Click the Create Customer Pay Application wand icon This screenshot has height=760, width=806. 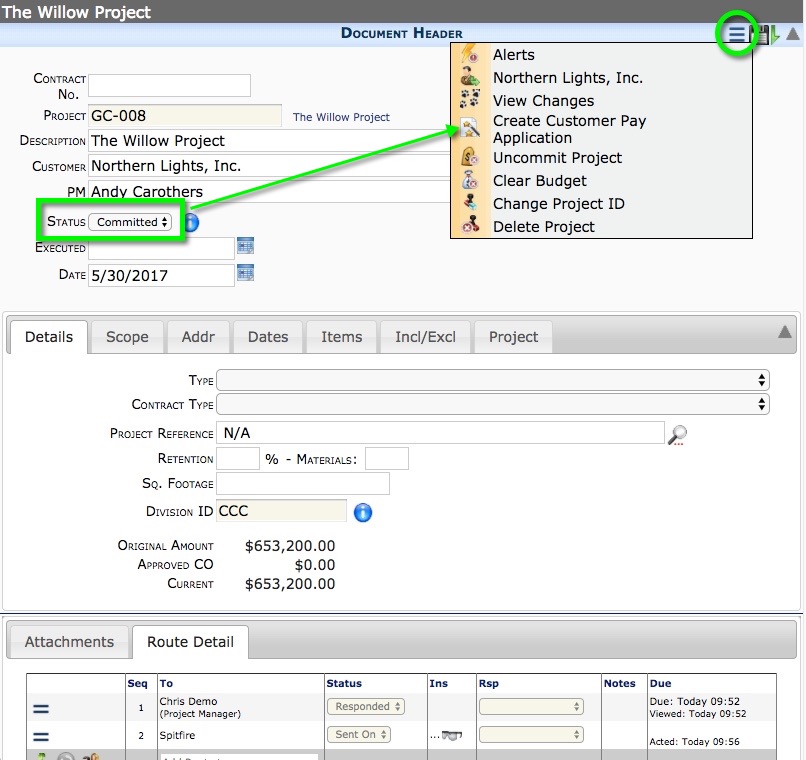pos(469,128)
